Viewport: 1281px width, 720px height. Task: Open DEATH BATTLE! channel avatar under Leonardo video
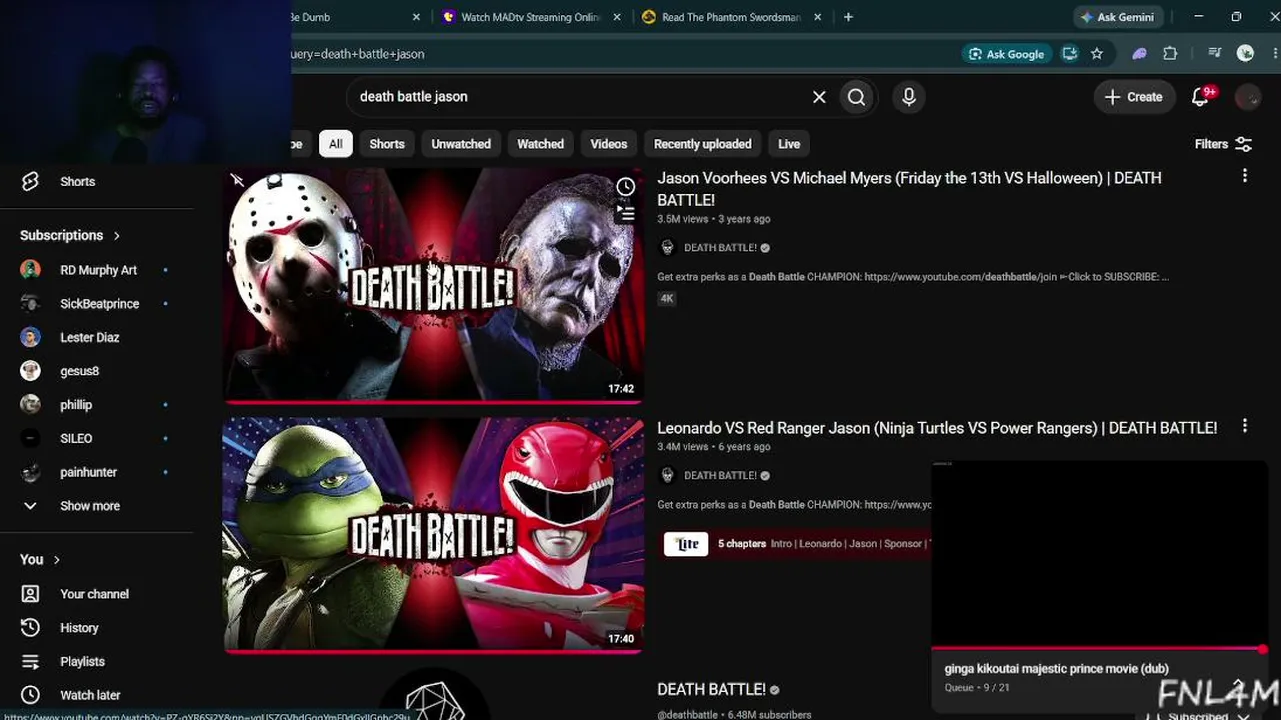pos(668,476)
